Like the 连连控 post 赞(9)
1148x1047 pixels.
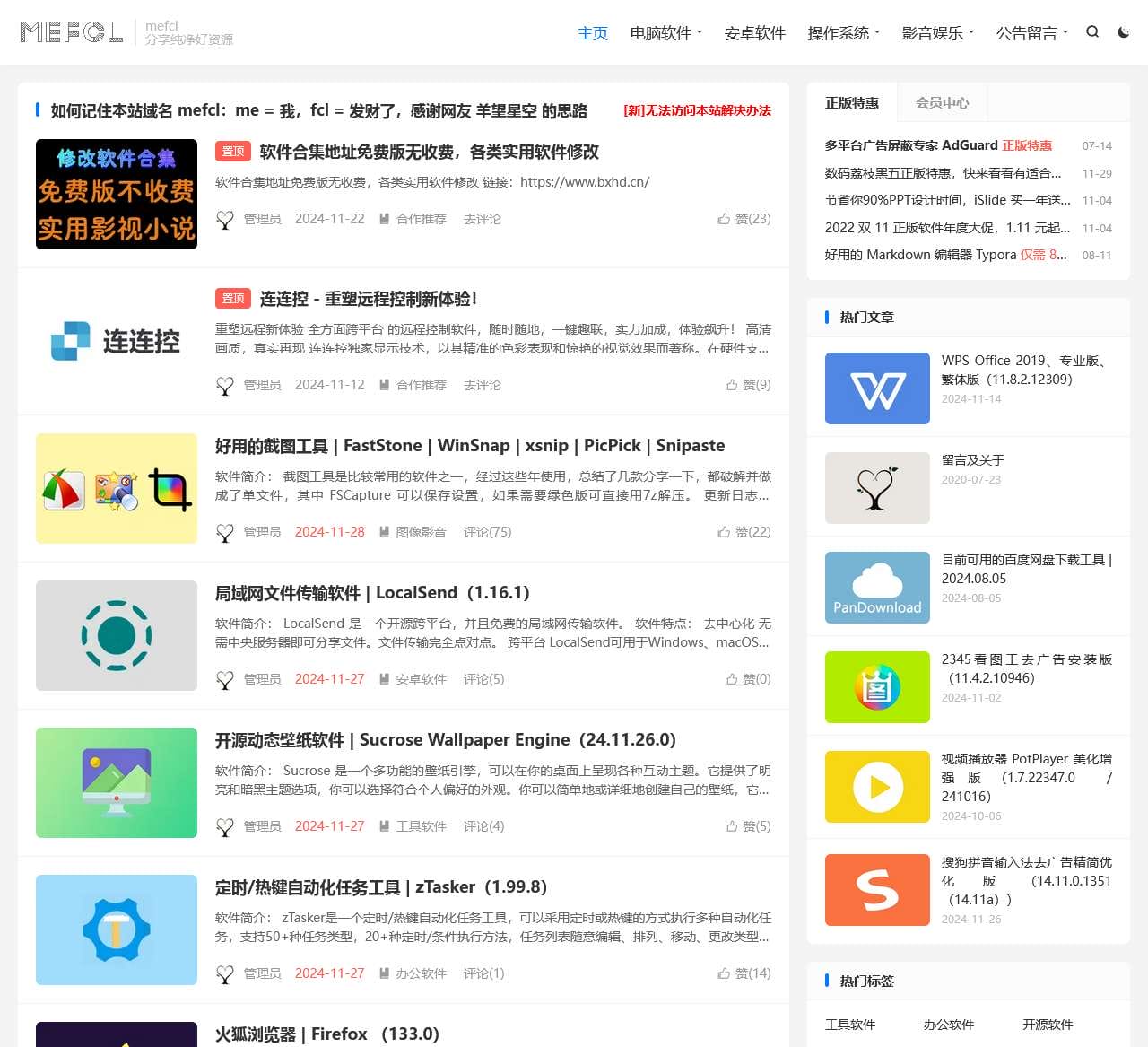coord(748,385)
